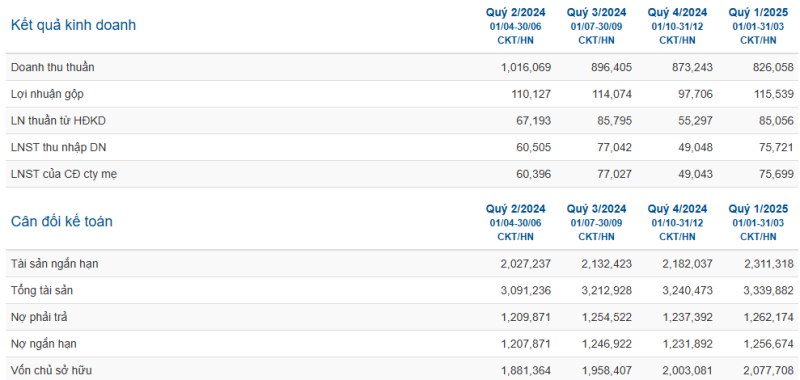Click the Kết quả kinh doanh section title
Viewport: 800px width, 380px height.
[73, 25]
